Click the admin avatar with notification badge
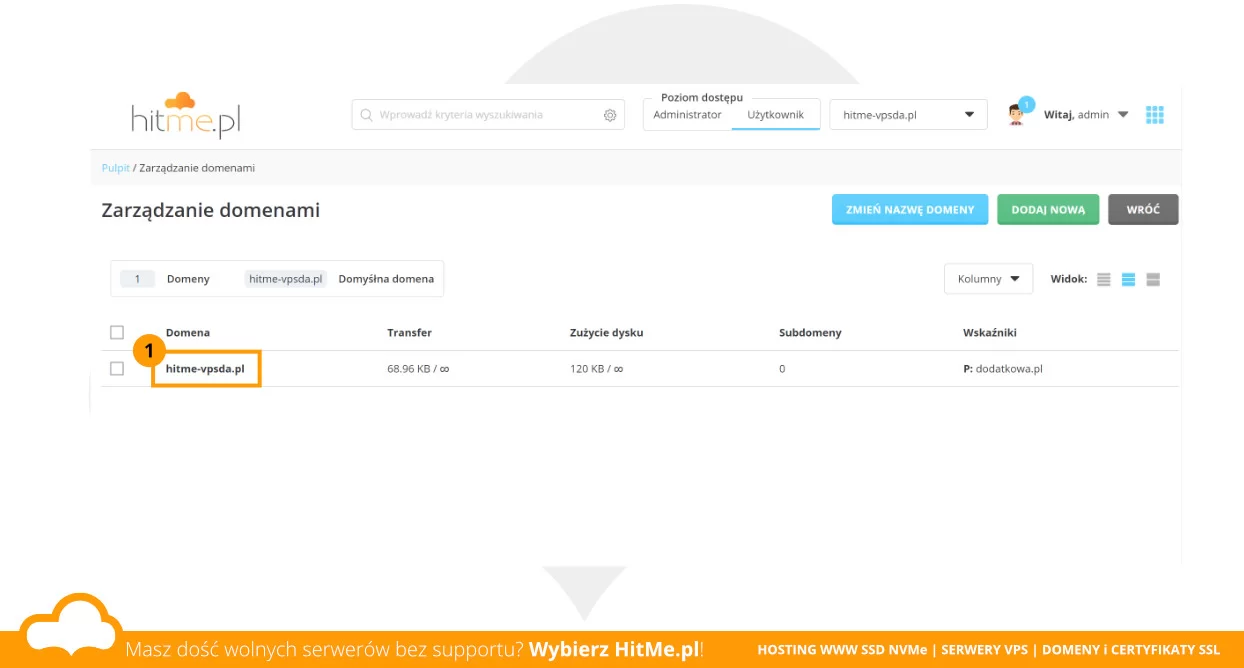1244x668 pixels. click(1018, 113)
